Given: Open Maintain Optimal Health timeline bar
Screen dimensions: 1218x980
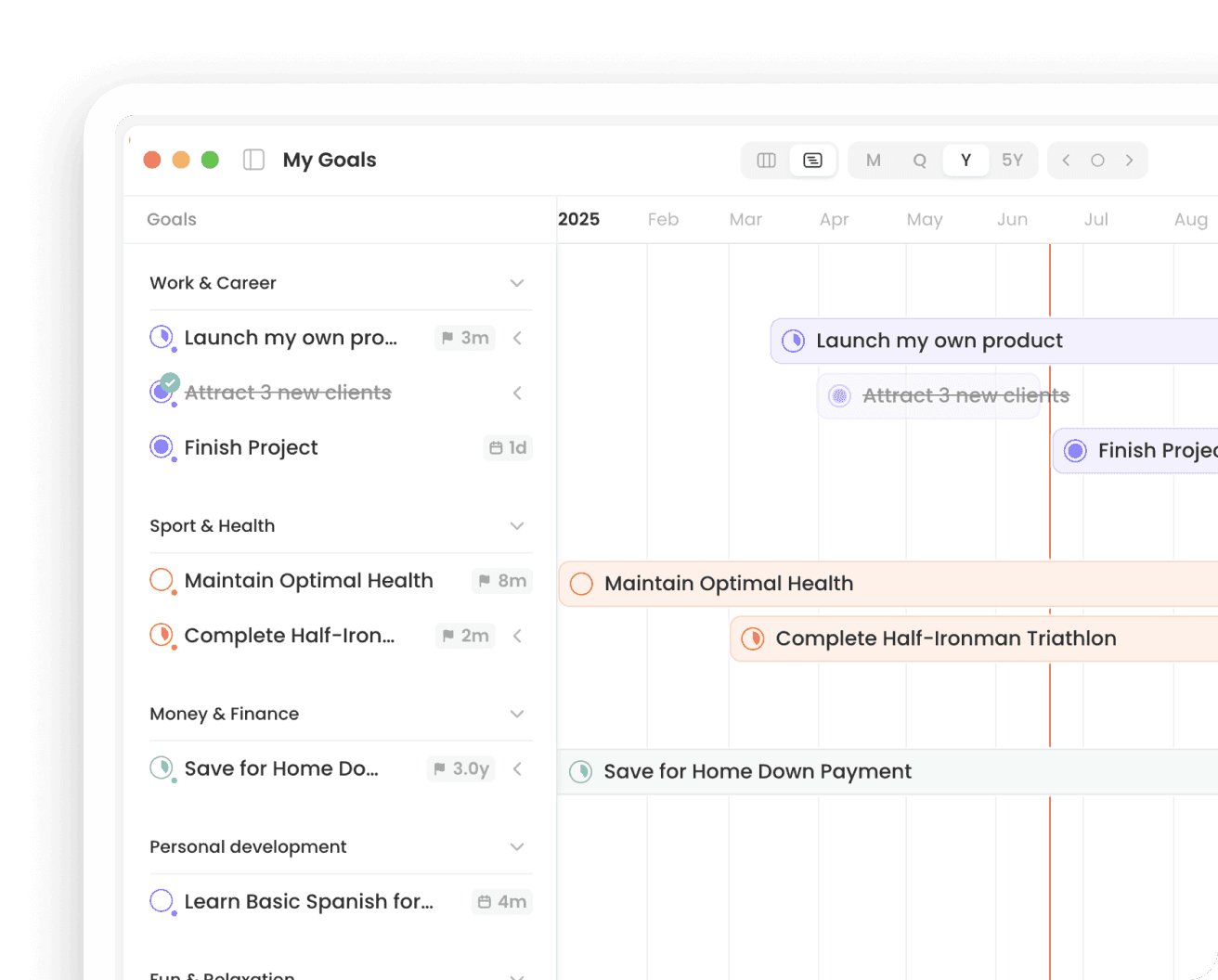Looking at the screenshot, I should click(x=888, y=584).
